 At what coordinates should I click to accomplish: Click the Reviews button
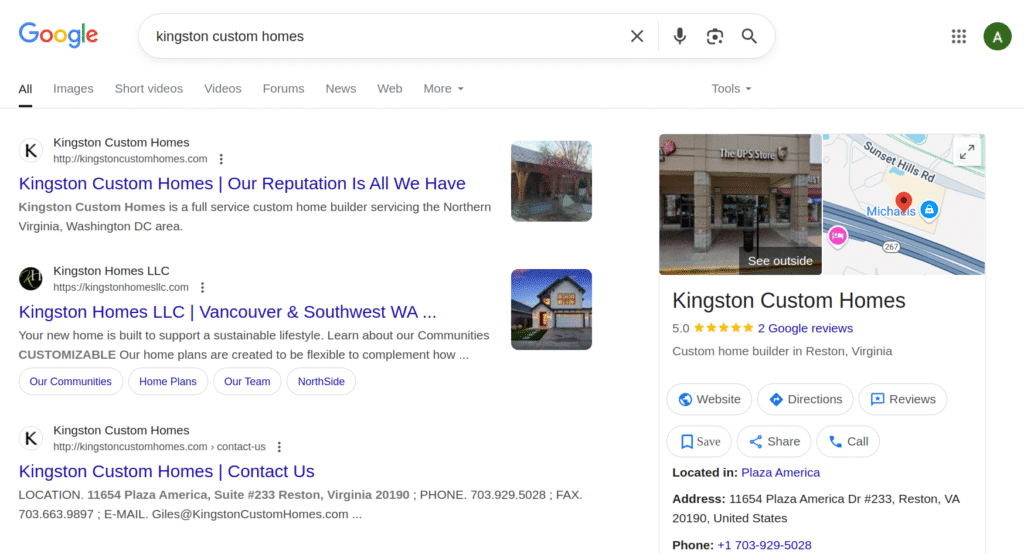pos(903,399)
